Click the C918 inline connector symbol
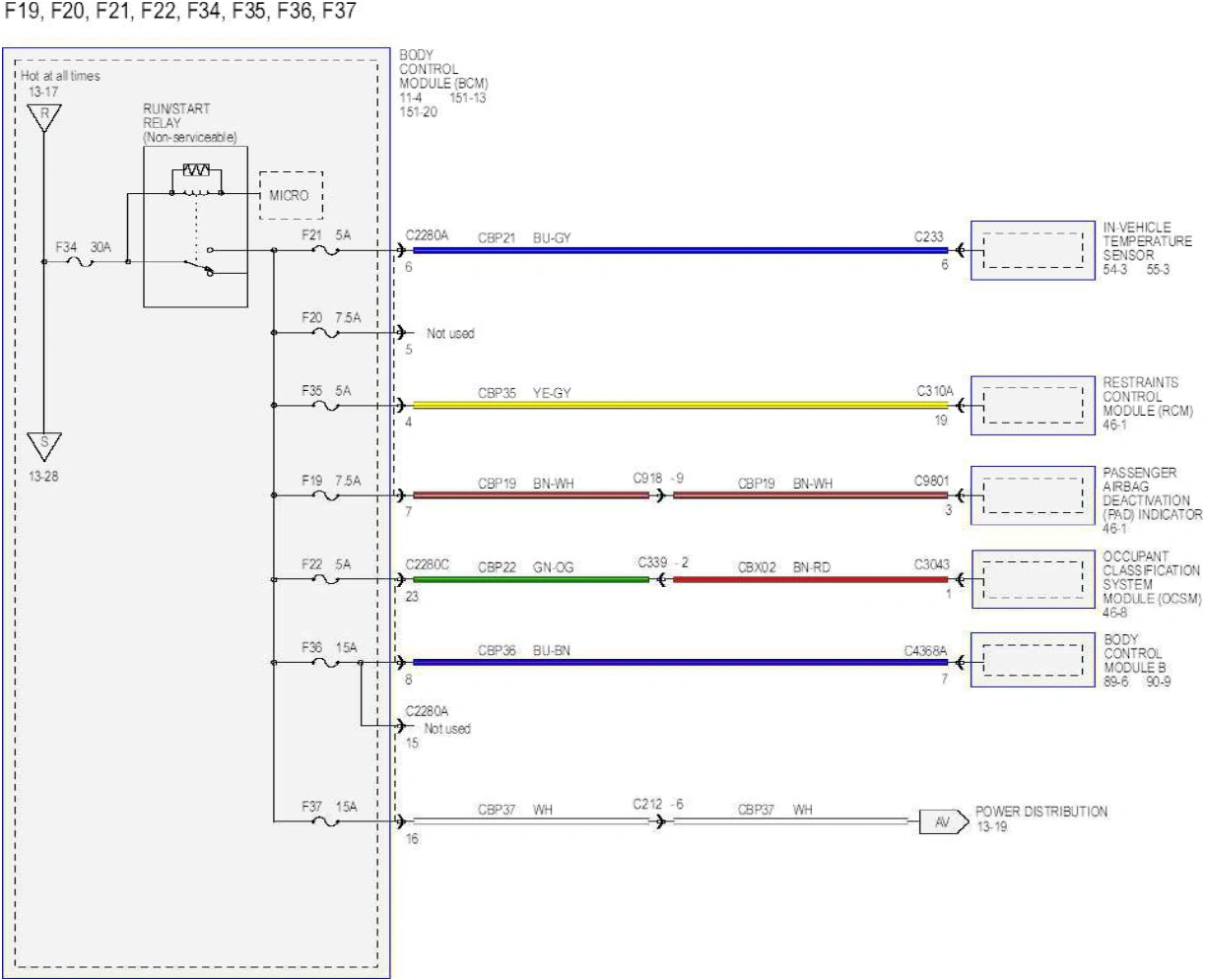This screenshot has width=1205, height=980. (660, 495)
